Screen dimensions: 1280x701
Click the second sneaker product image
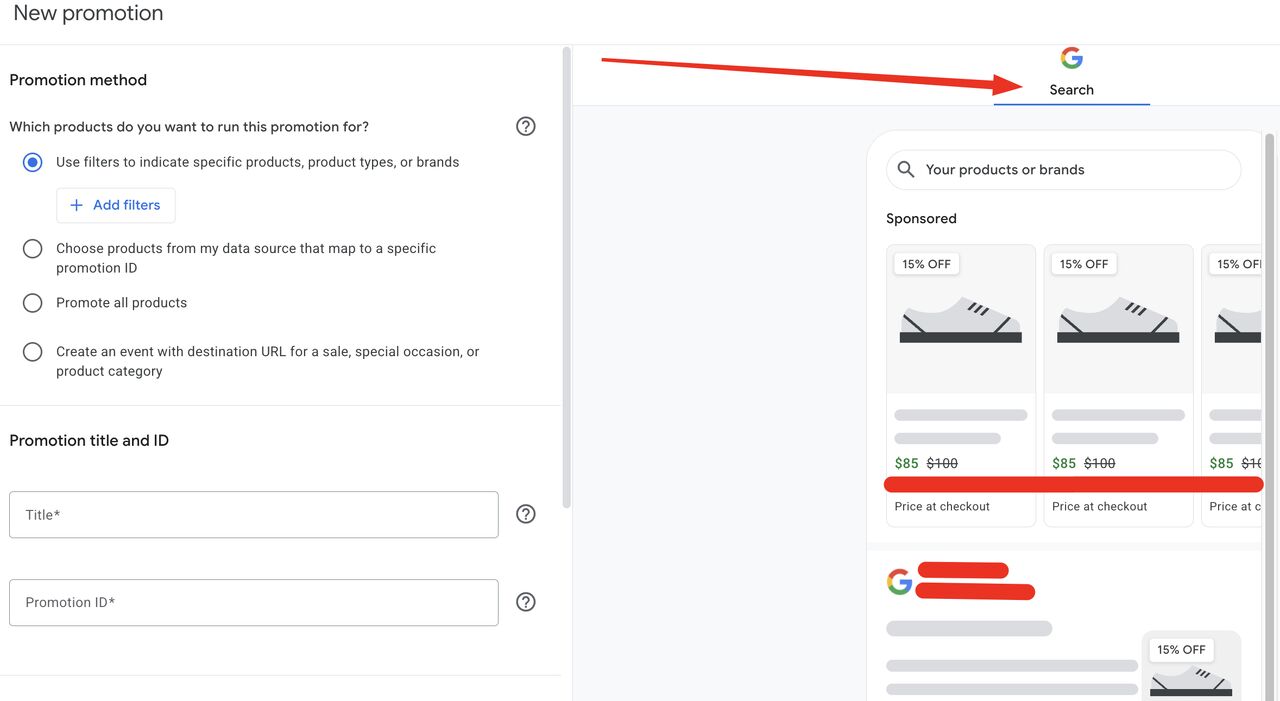tap(1118, 321)
